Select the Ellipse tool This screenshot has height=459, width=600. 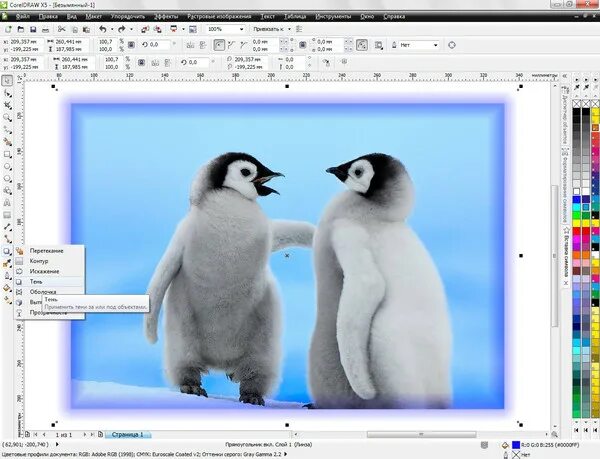(7, 166)
